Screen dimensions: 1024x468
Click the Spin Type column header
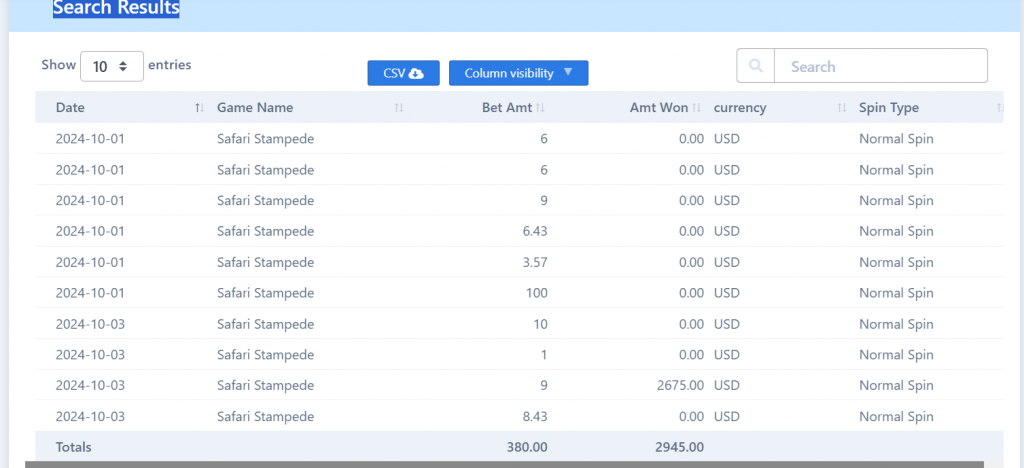(889, 108)
